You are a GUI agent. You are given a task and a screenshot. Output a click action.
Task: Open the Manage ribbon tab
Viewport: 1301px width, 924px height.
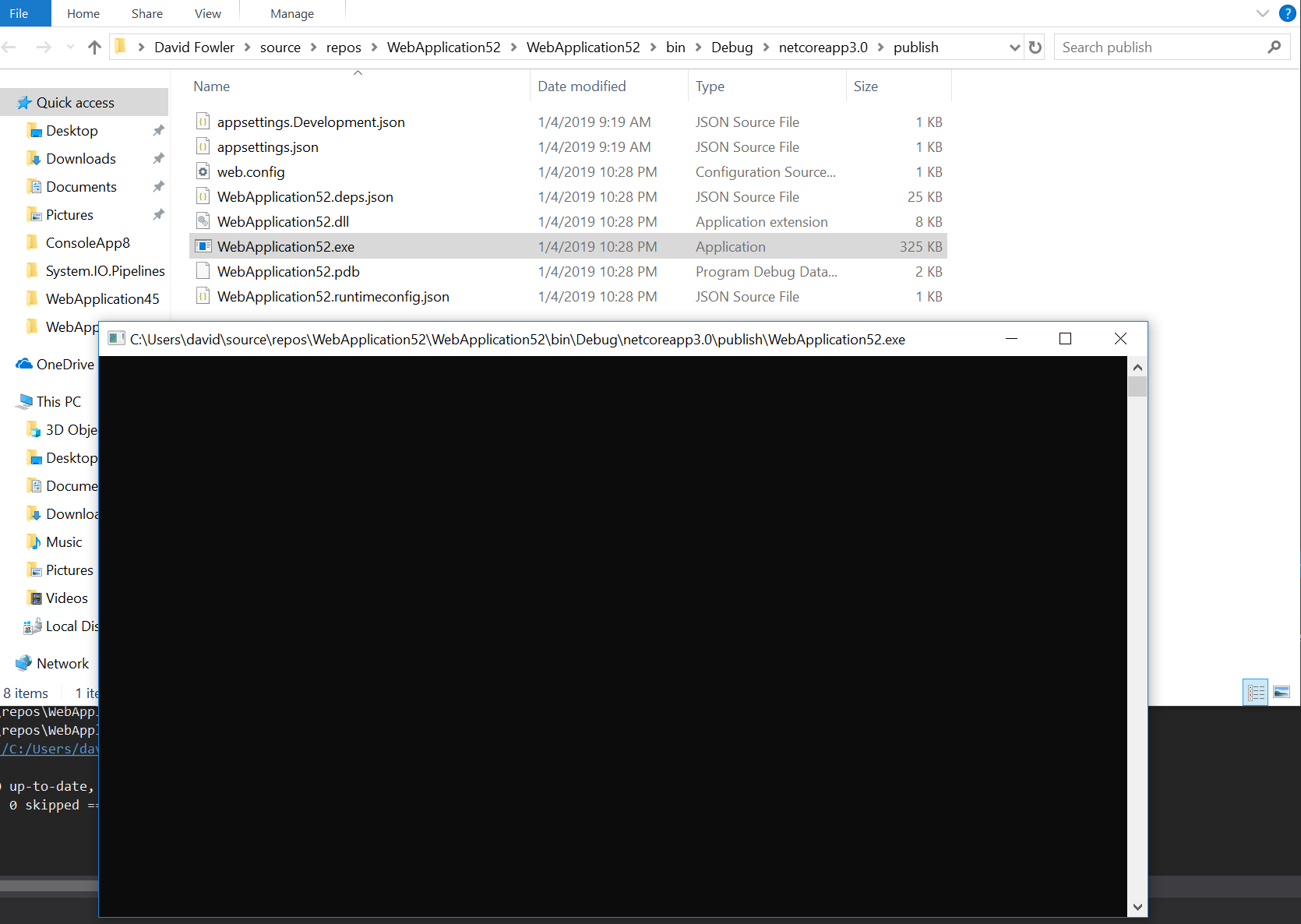[291, 12]
